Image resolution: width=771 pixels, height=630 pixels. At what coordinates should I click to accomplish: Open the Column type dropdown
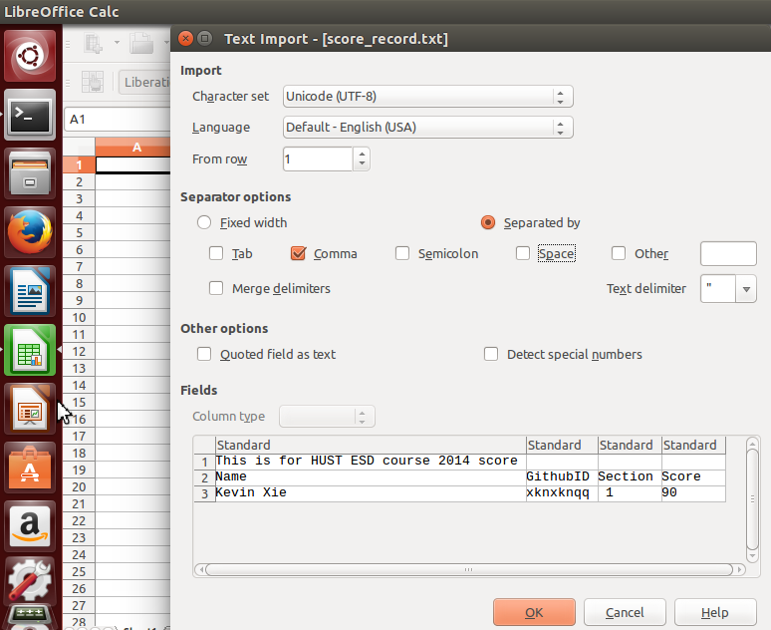(327, 417)
